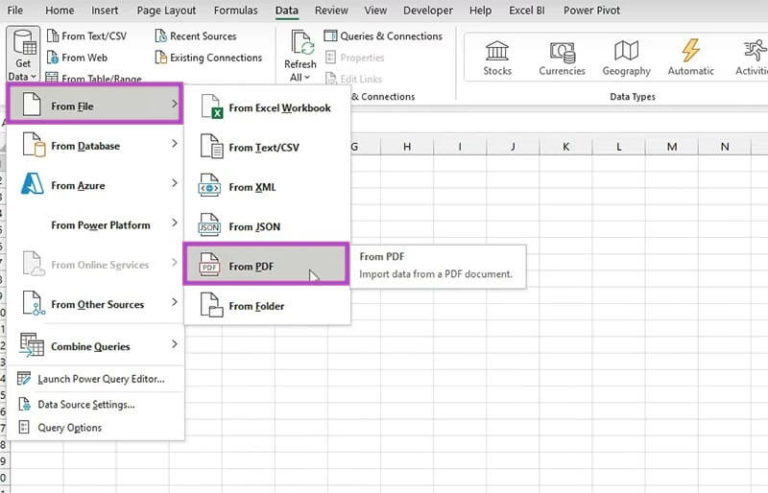Viewport: 768px width, 493px height.
Task: Switch to the Review tab
Action: point(331,10)
